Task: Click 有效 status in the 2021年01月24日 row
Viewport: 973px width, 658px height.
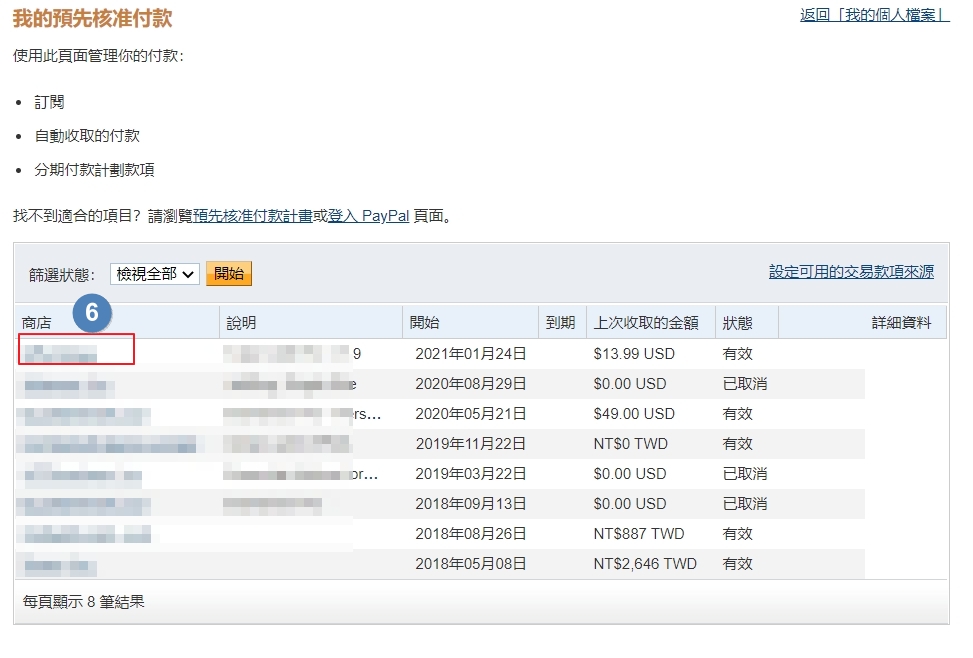Action: [x=738, y=354]
